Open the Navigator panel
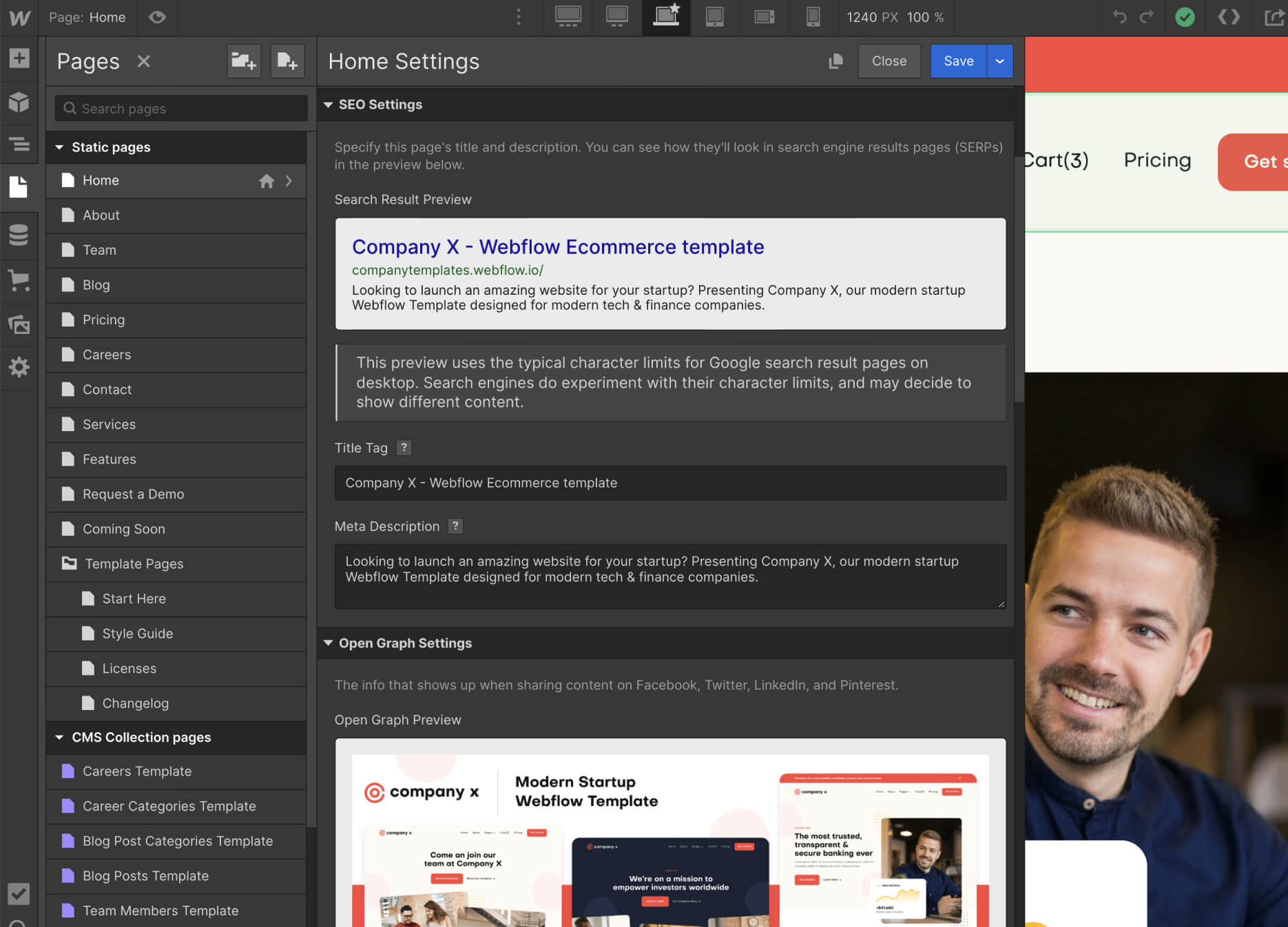Screen dimensions: 1288x927 click(19, 145)
